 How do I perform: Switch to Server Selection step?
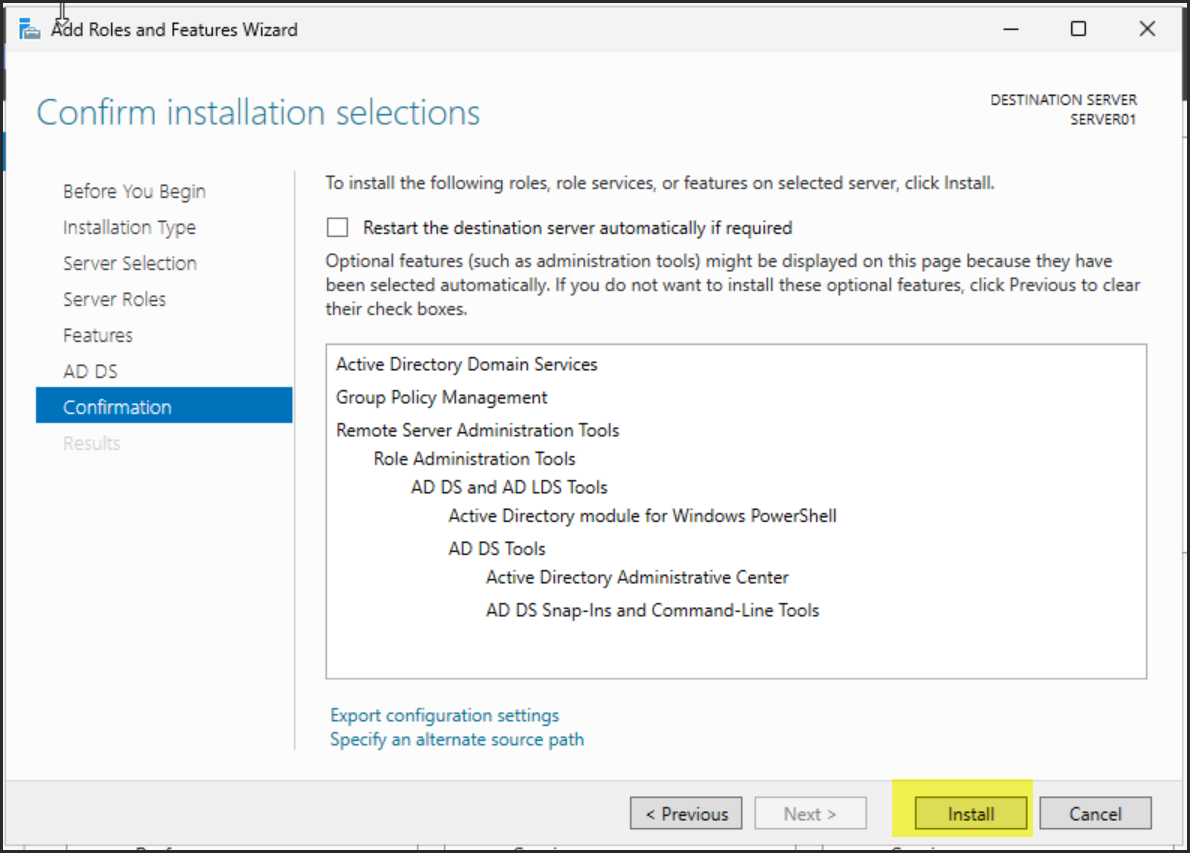tap(130, 263)
